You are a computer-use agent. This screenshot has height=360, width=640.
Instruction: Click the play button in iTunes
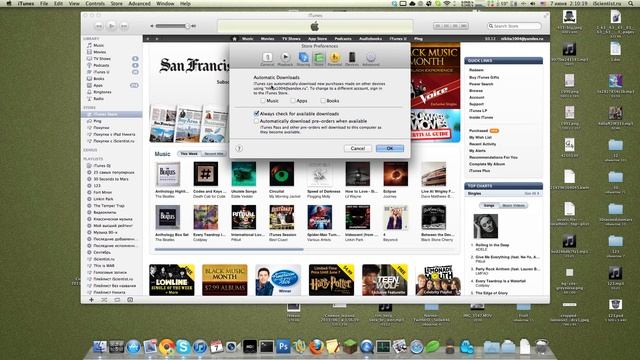tap(111, 26)
